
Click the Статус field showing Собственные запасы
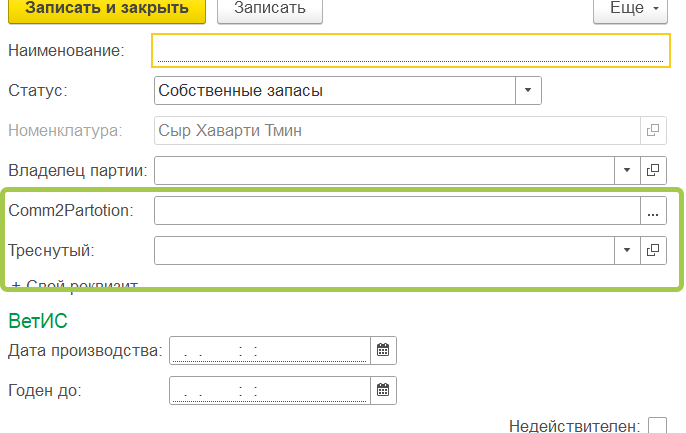(x=335, y=91)
